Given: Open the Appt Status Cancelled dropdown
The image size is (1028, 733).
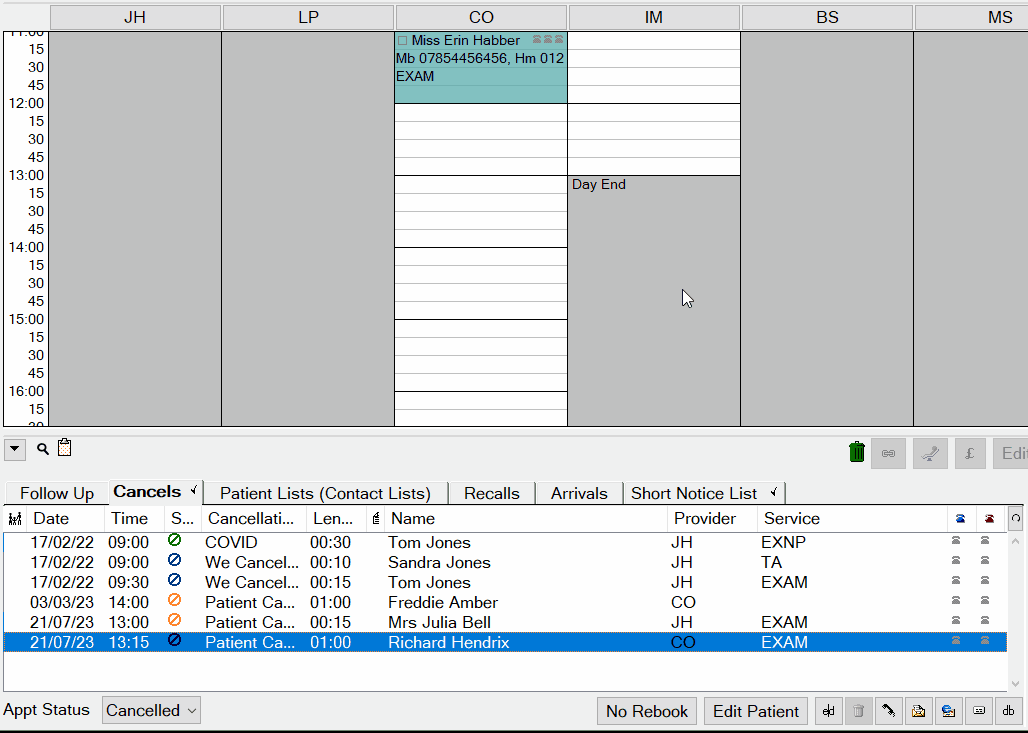Looking at the screenshot, I should [x=151, y=710].
